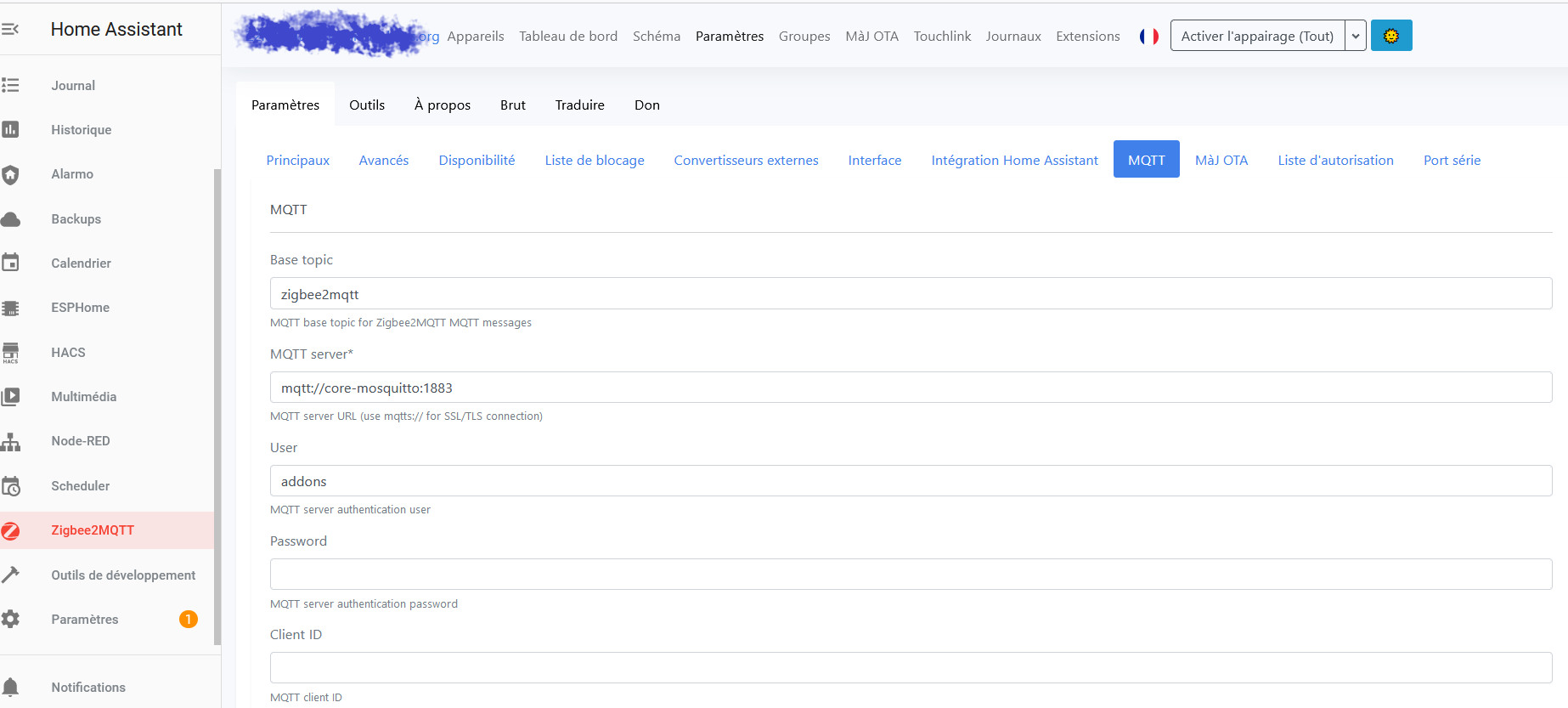The image size is (1568, 708).
Task: Open the Interface settings section
Action: coord(875,160)
